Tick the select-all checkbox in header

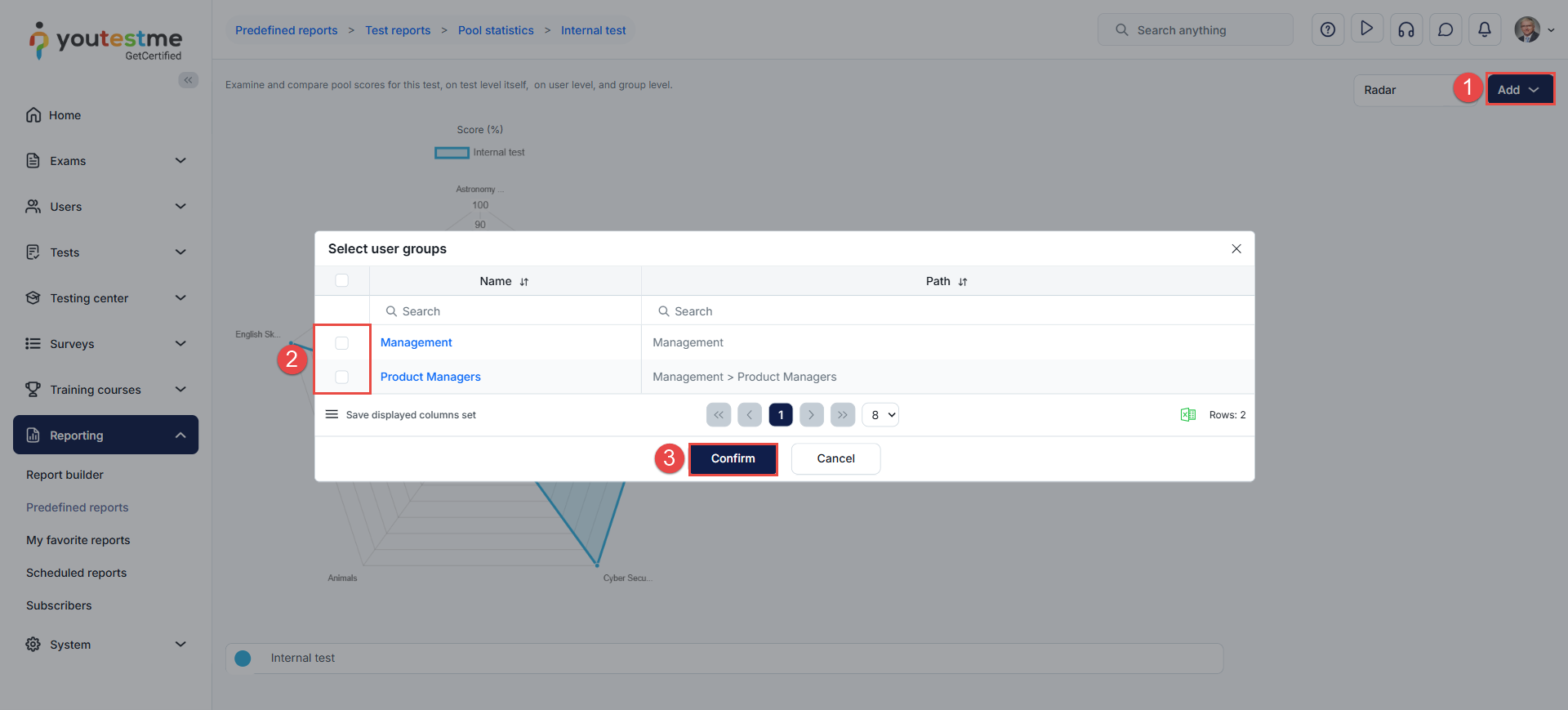tap(342, 281)
